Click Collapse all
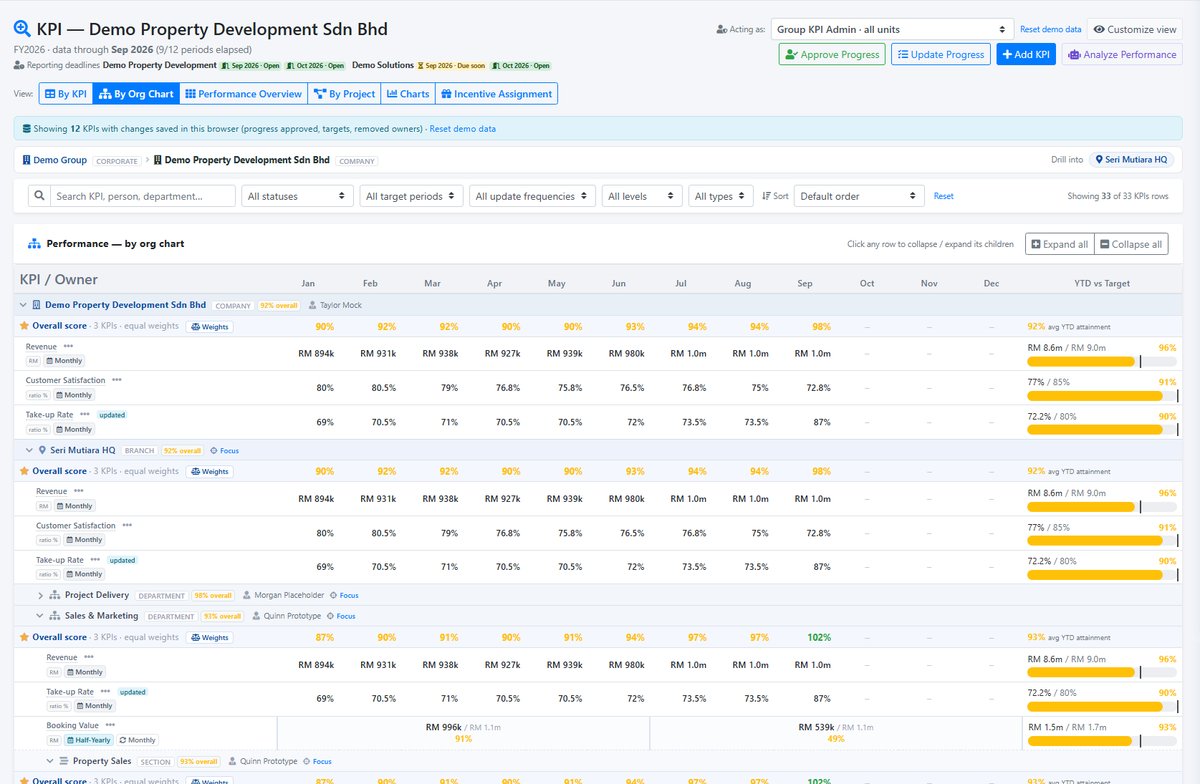The height and width of the screenshot is (784, 1200). click(x=1131, y=244)
